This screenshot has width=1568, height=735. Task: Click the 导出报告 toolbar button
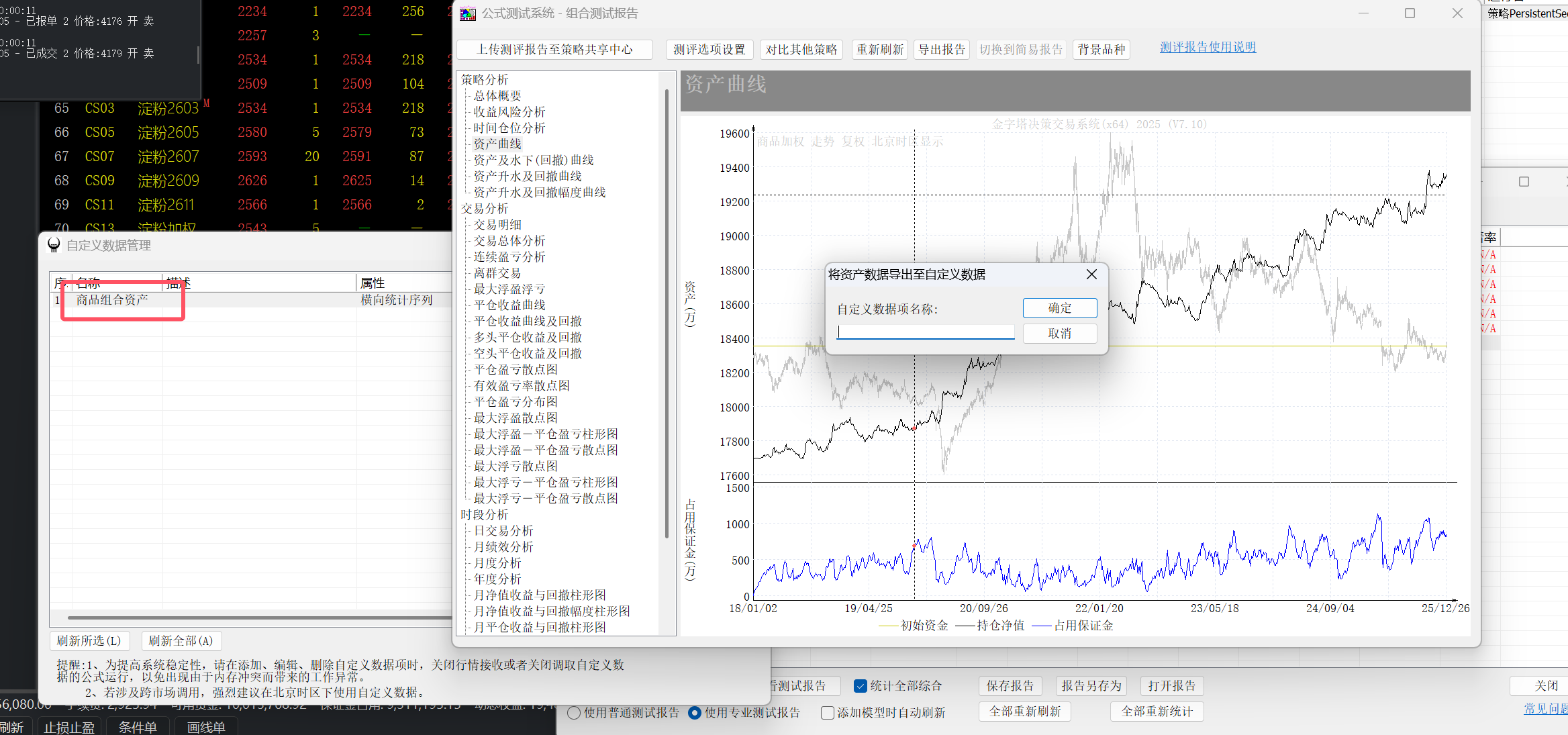tap(941, 50)
